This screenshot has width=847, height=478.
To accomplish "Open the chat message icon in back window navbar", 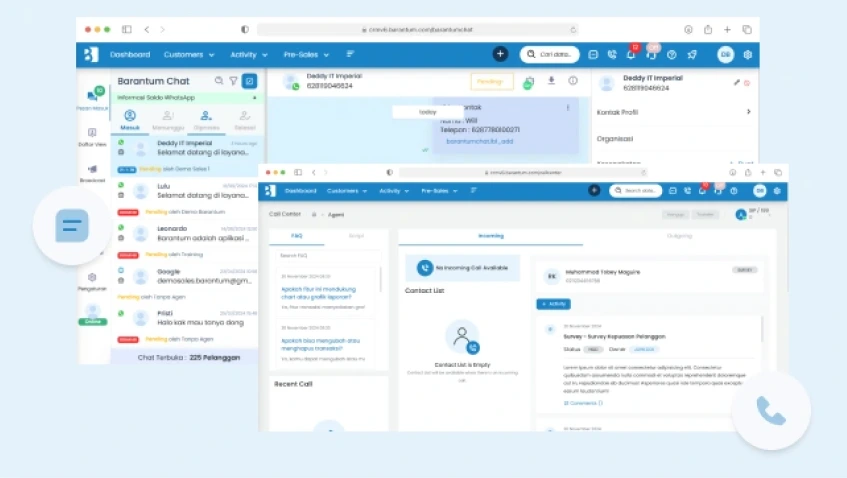I will pyautogui.click(x=593, y=55).
